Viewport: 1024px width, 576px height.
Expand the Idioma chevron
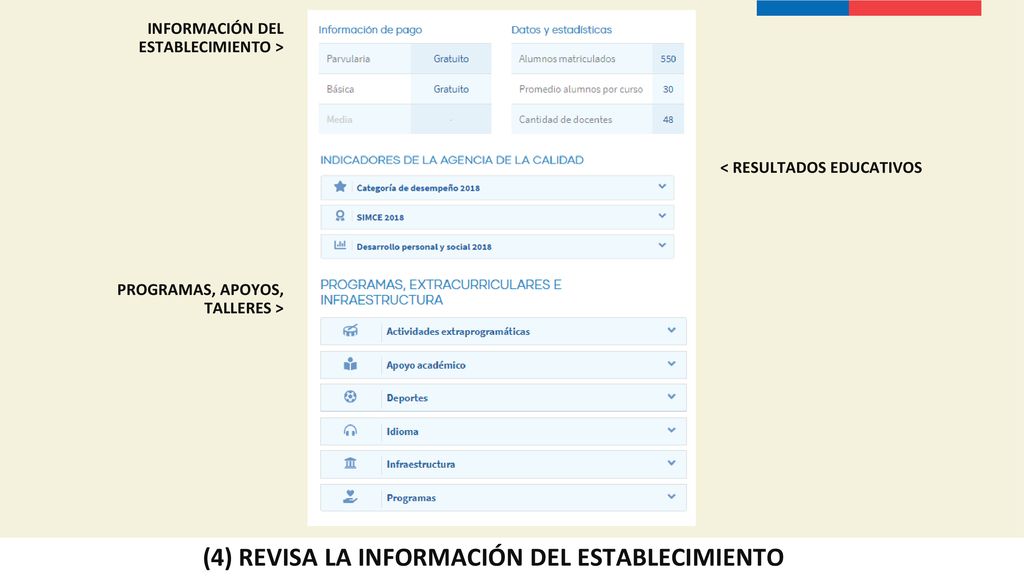[671, 430]
